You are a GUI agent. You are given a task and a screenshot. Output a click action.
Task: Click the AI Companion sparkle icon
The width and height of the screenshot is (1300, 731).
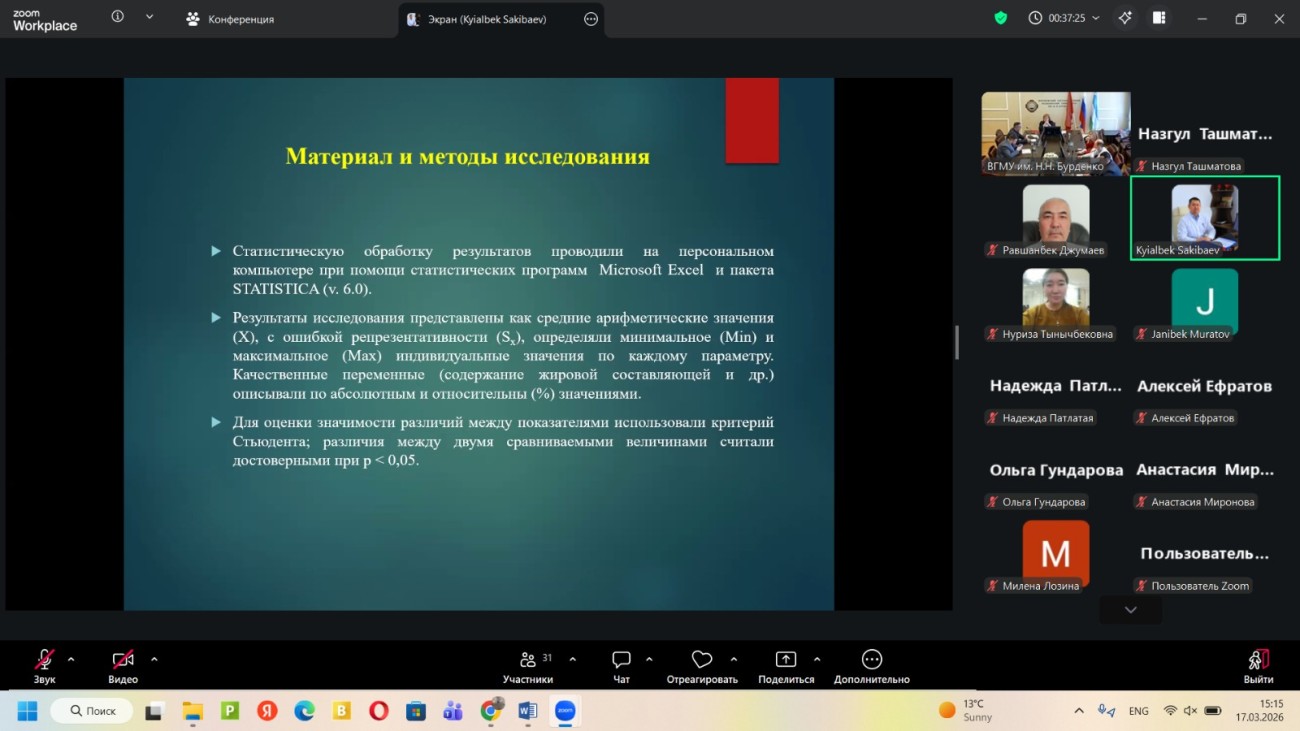[x=1124, y=17]
